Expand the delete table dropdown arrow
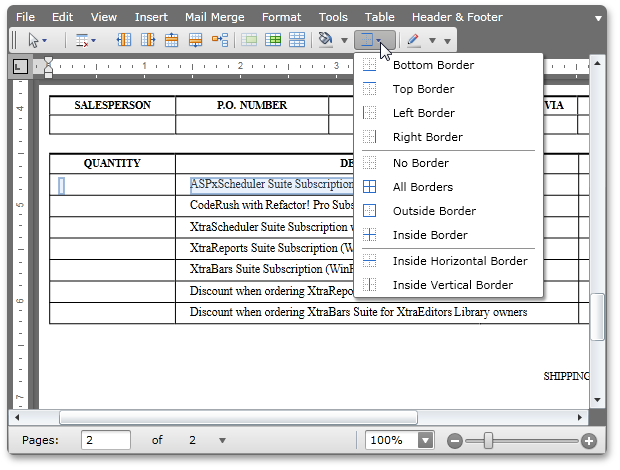This screenshot has width=620, height=470. [x=94, y=40]
